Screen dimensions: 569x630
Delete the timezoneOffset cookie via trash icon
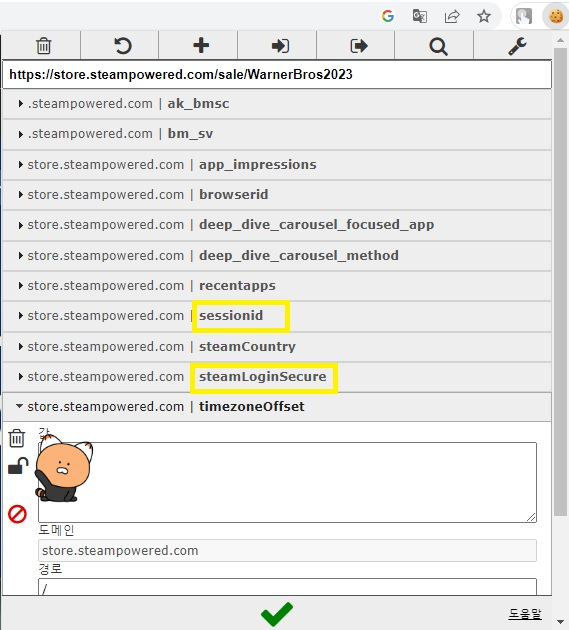tap(17, 438)
